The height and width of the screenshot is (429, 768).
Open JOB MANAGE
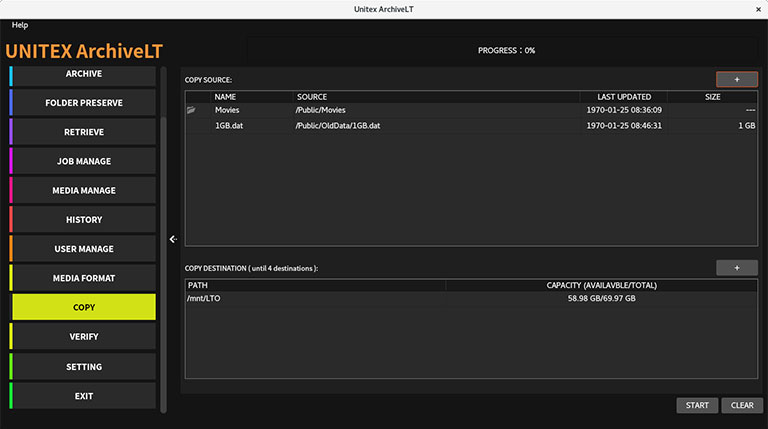click(84, 161)
